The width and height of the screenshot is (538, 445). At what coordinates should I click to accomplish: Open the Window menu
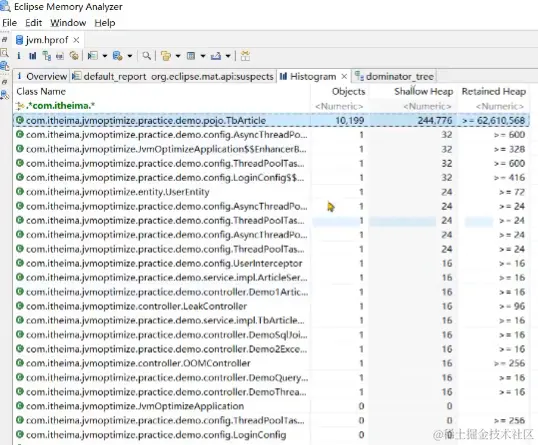68,23
